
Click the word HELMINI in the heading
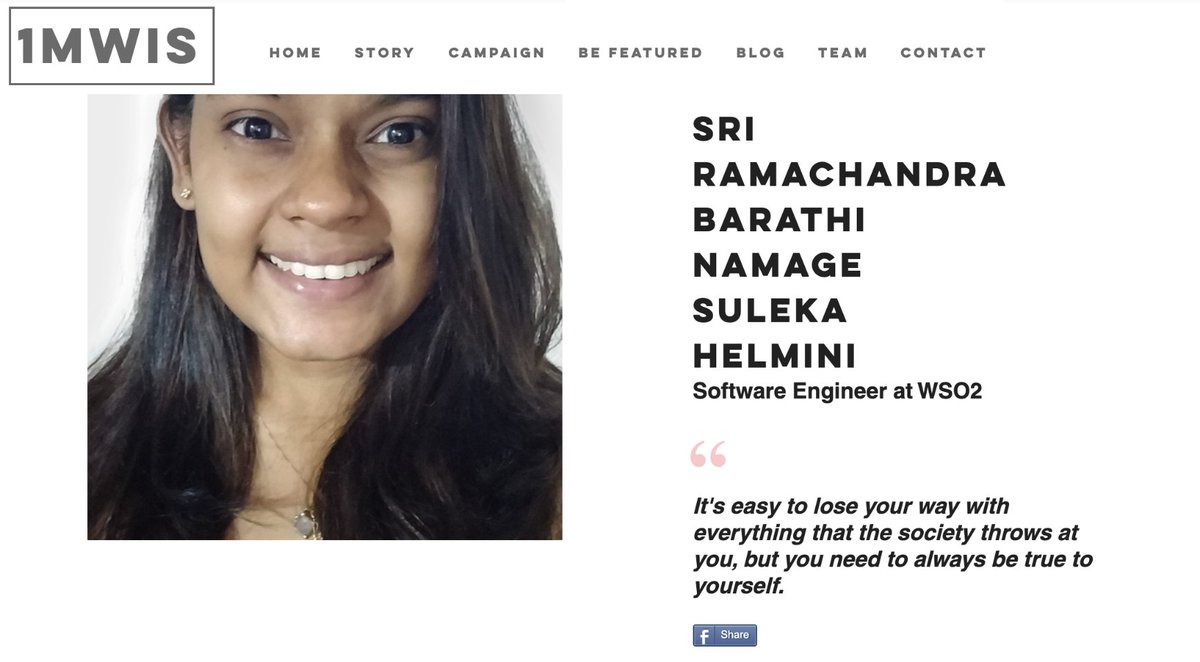pos(775,356)
